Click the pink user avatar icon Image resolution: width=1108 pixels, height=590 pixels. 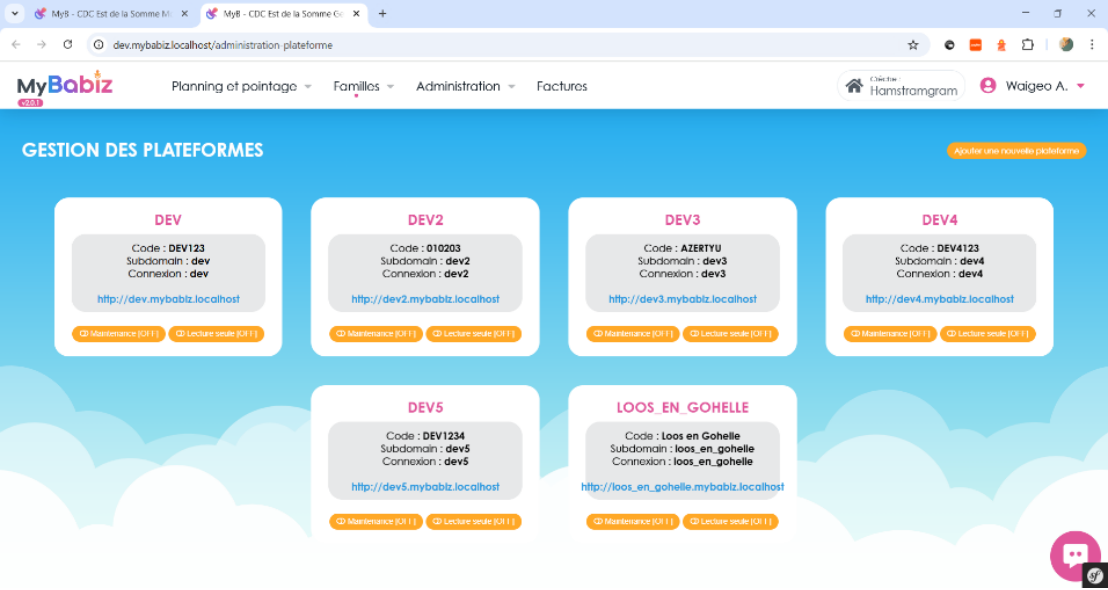coord(987,86)
